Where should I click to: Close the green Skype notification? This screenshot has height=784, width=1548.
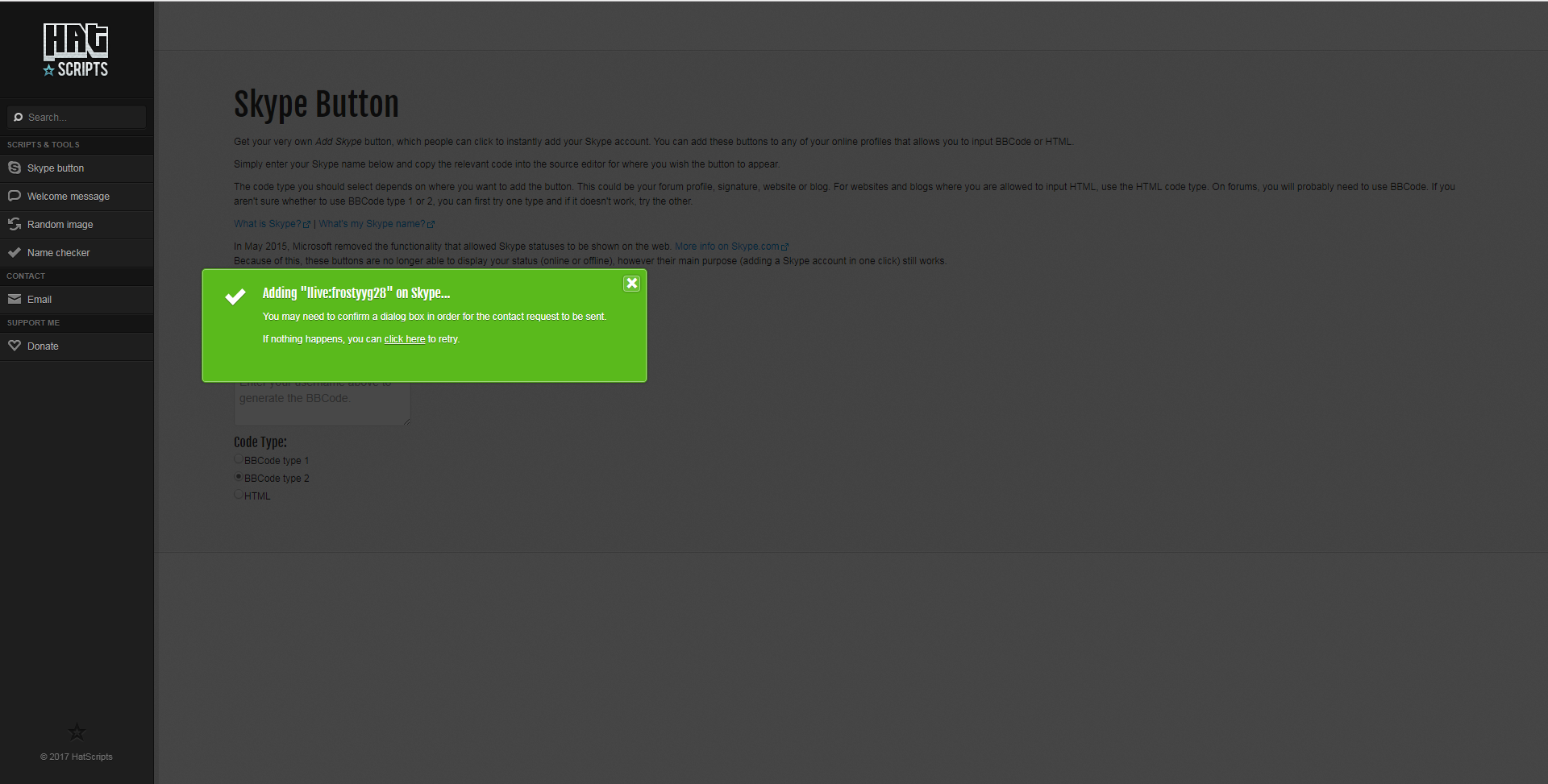click(x=632, y=284)
